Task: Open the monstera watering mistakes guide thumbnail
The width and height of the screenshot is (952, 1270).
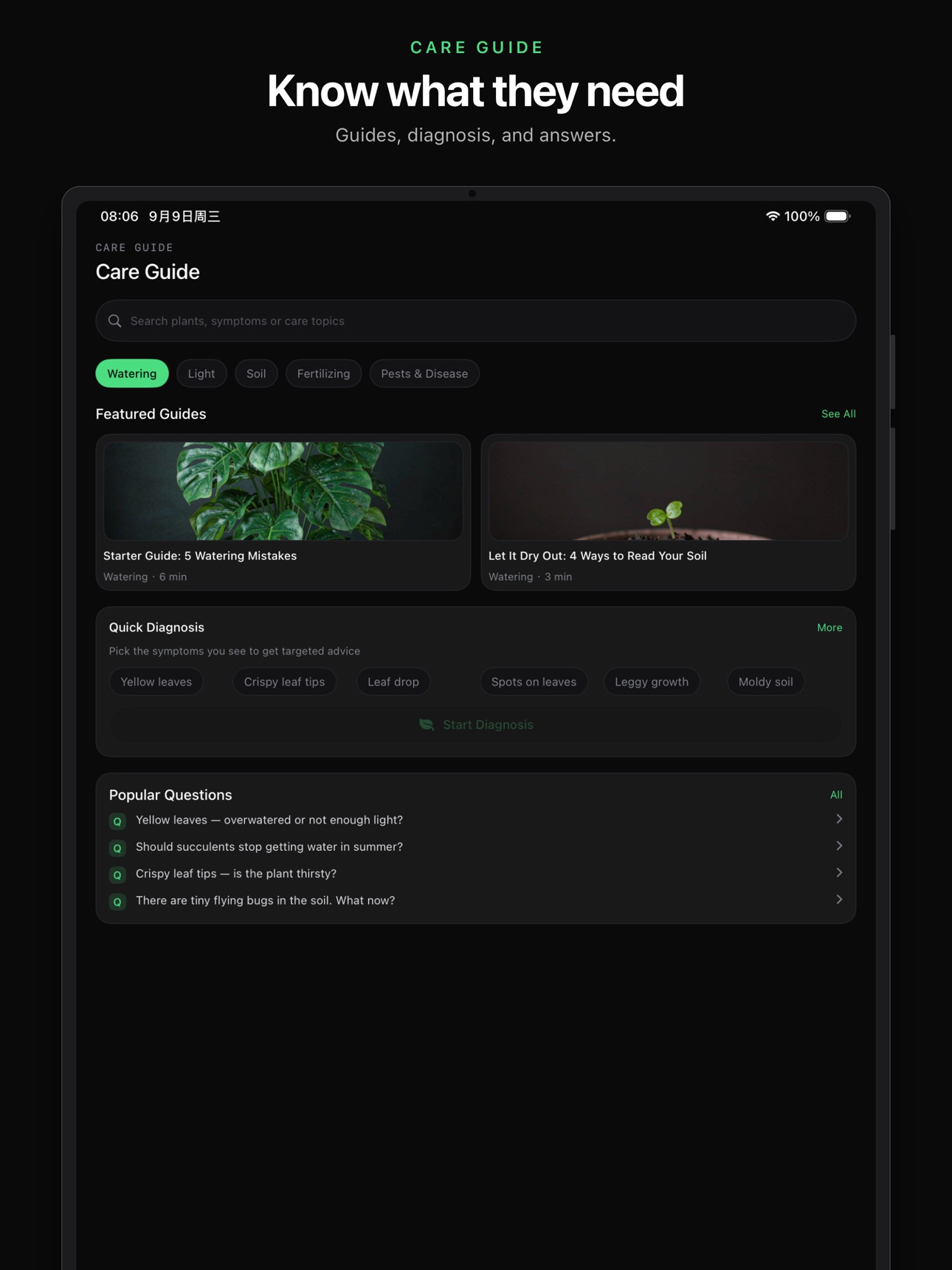Action: click(x=283, y=491)
